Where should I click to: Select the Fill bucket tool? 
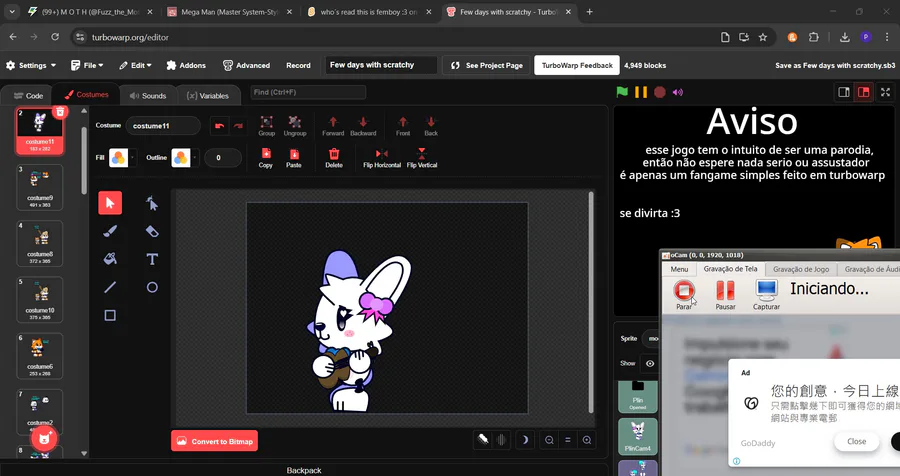click(x=110, y=259)
